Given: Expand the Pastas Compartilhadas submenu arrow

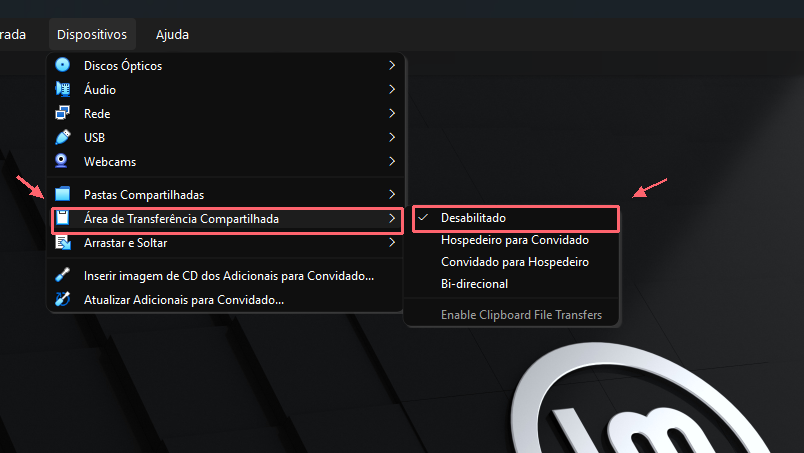Looking at the screenshot, I should (392, 194).
